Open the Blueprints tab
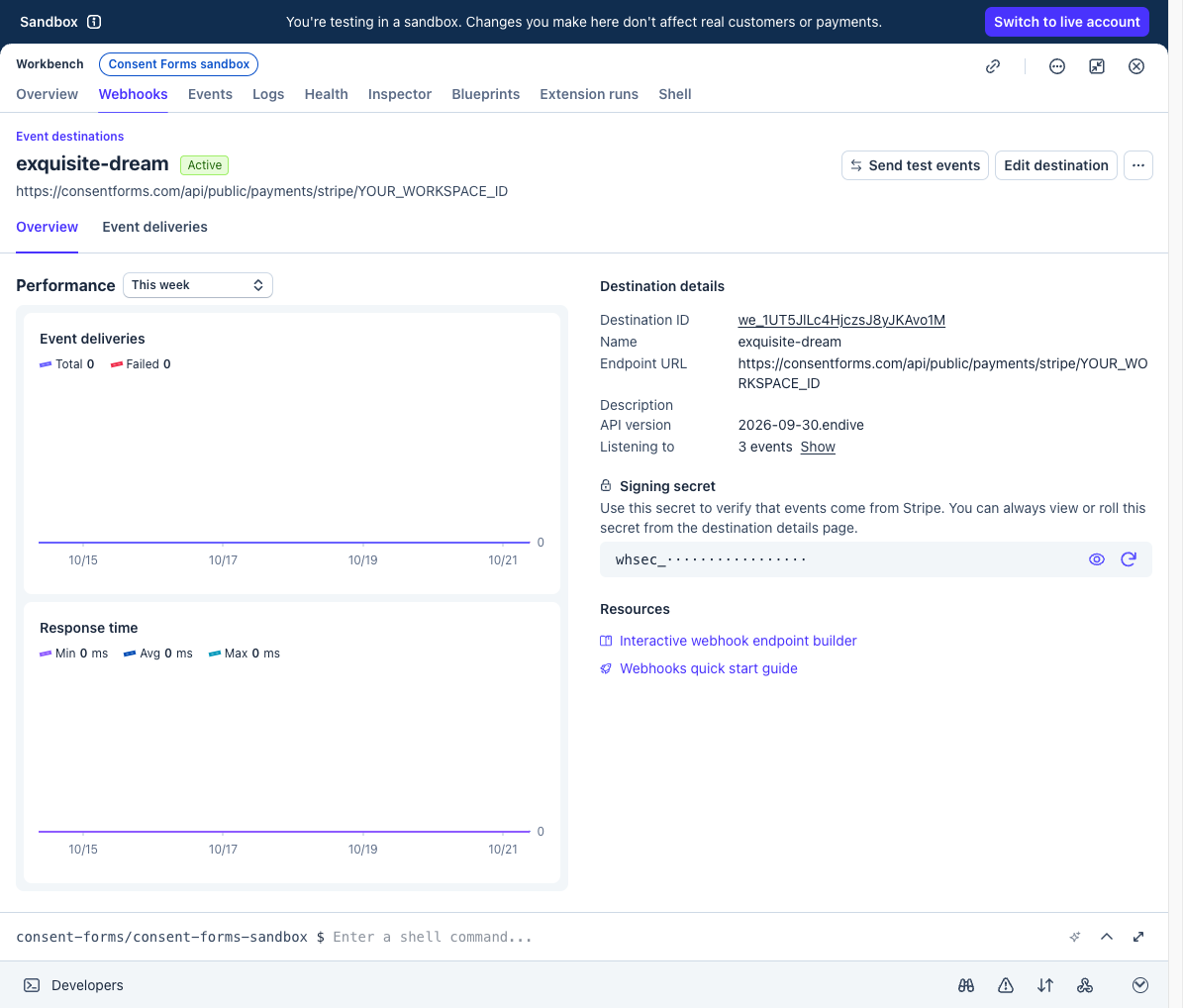 486,94
